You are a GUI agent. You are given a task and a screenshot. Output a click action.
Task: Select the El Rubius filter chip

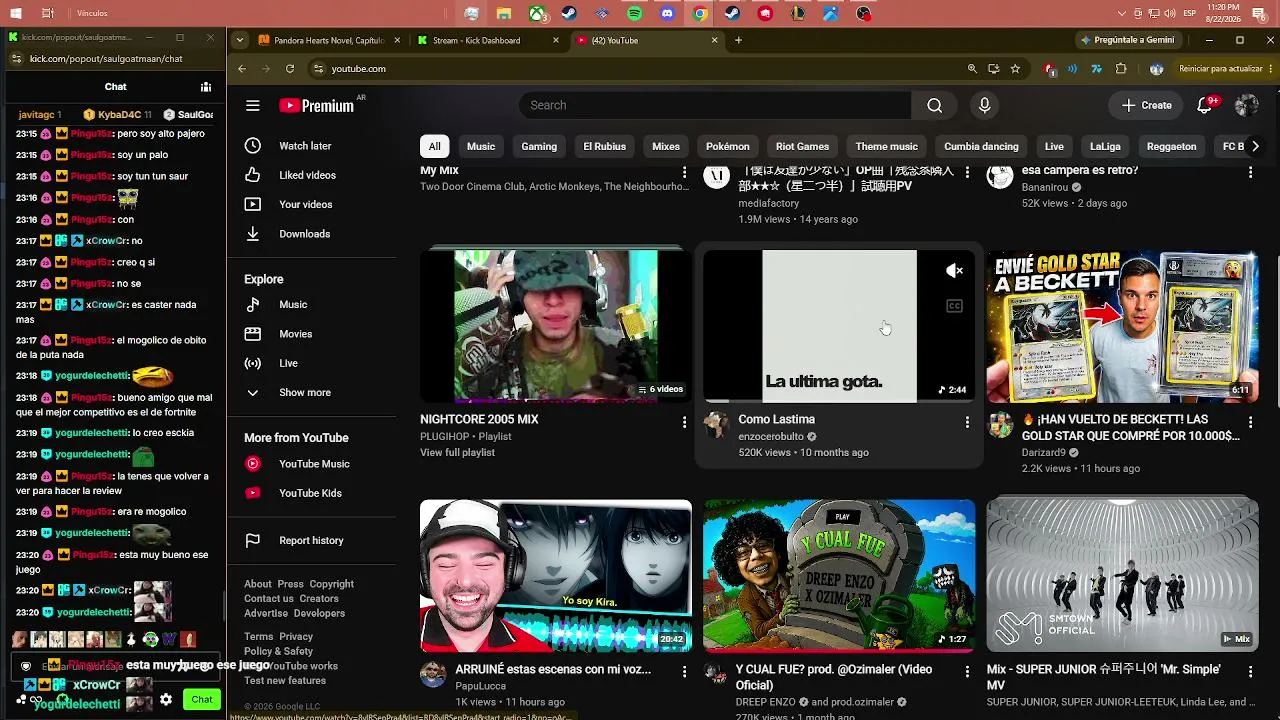[604, 146]
